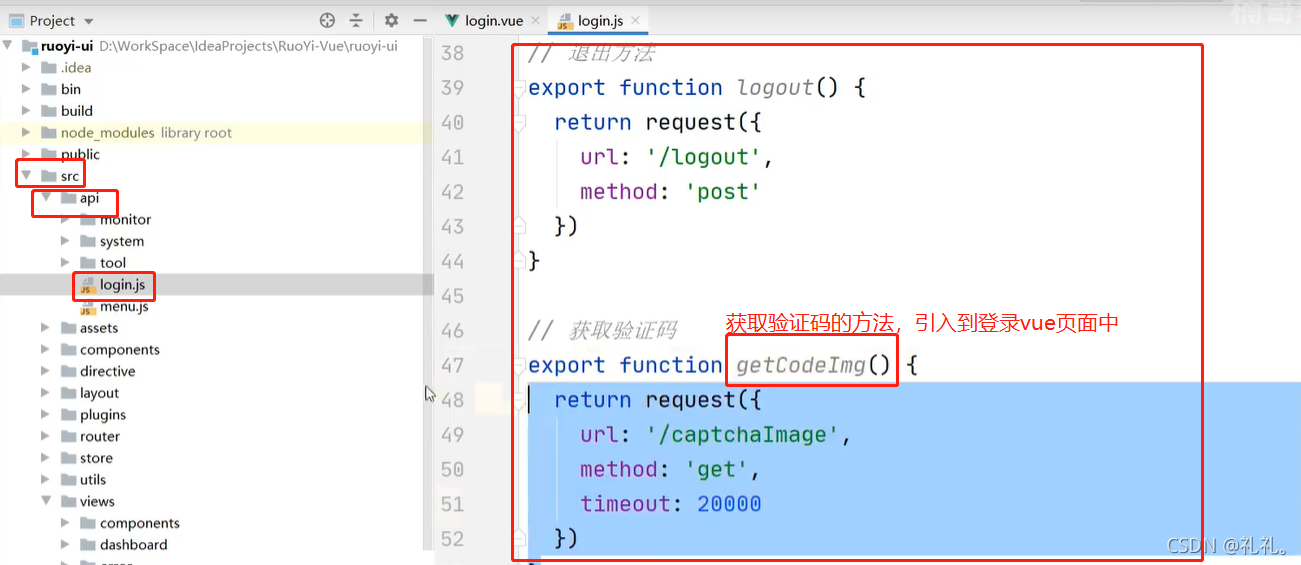Screen dimensions: 1301x565
Task: Select the router folder
Action: point(100,436)
